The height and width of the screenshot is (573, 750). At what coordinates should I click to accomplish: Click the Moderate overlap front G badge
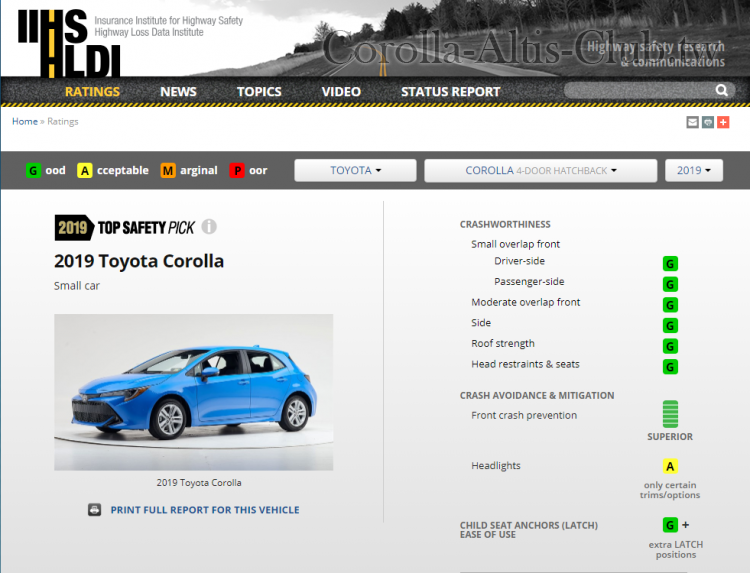(670, 305)
